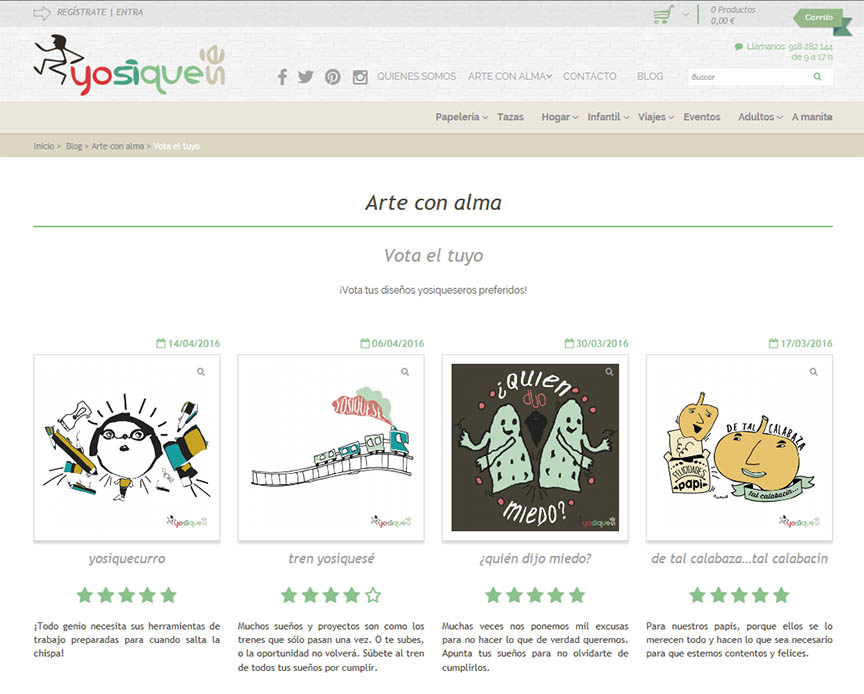The image size is (864, 694).
Task: Open the ARTE CON ALMA dropdown
Action: tap(509, 76)
